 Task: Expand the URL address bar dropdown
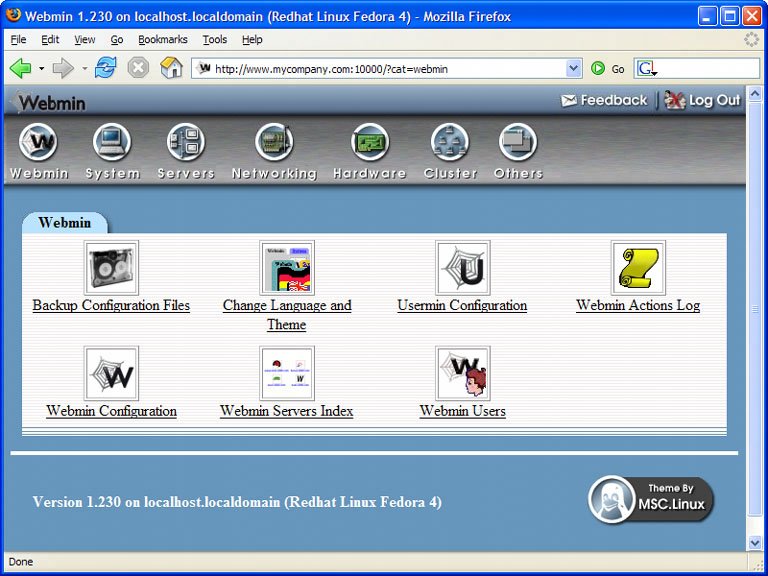[x=573, y=69]
